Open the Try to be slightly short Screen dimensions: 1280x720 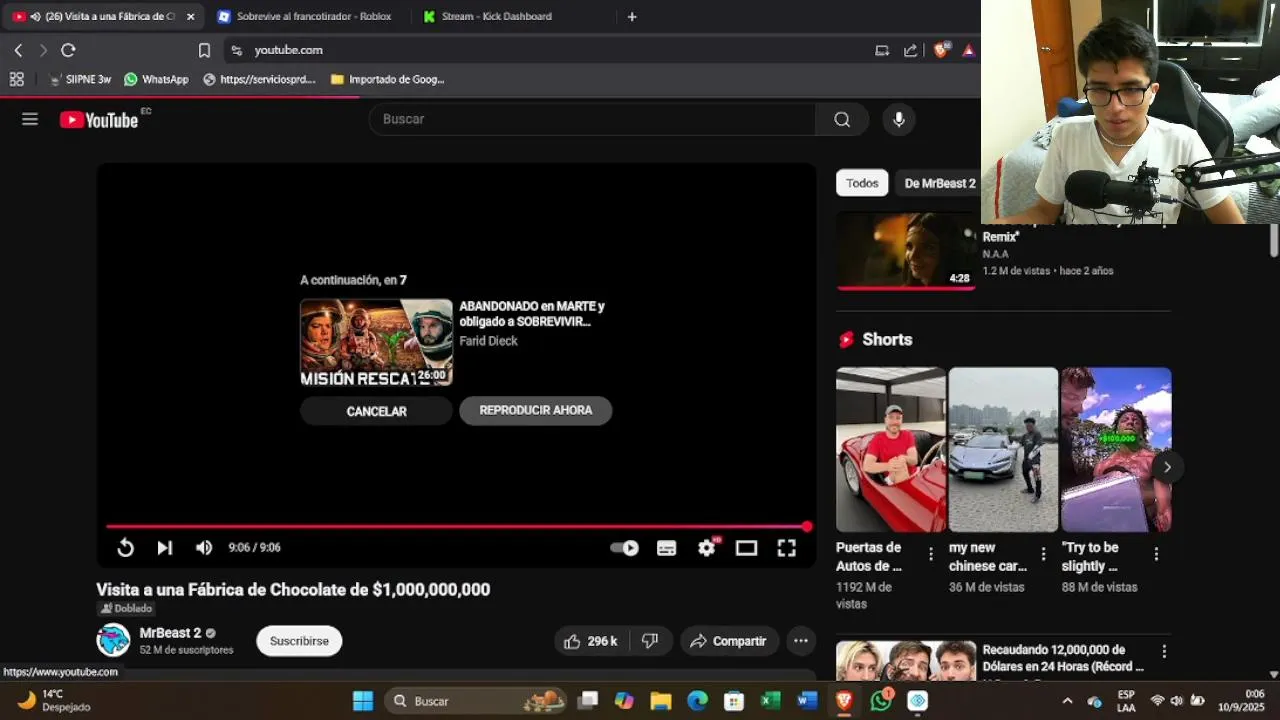1116,450
